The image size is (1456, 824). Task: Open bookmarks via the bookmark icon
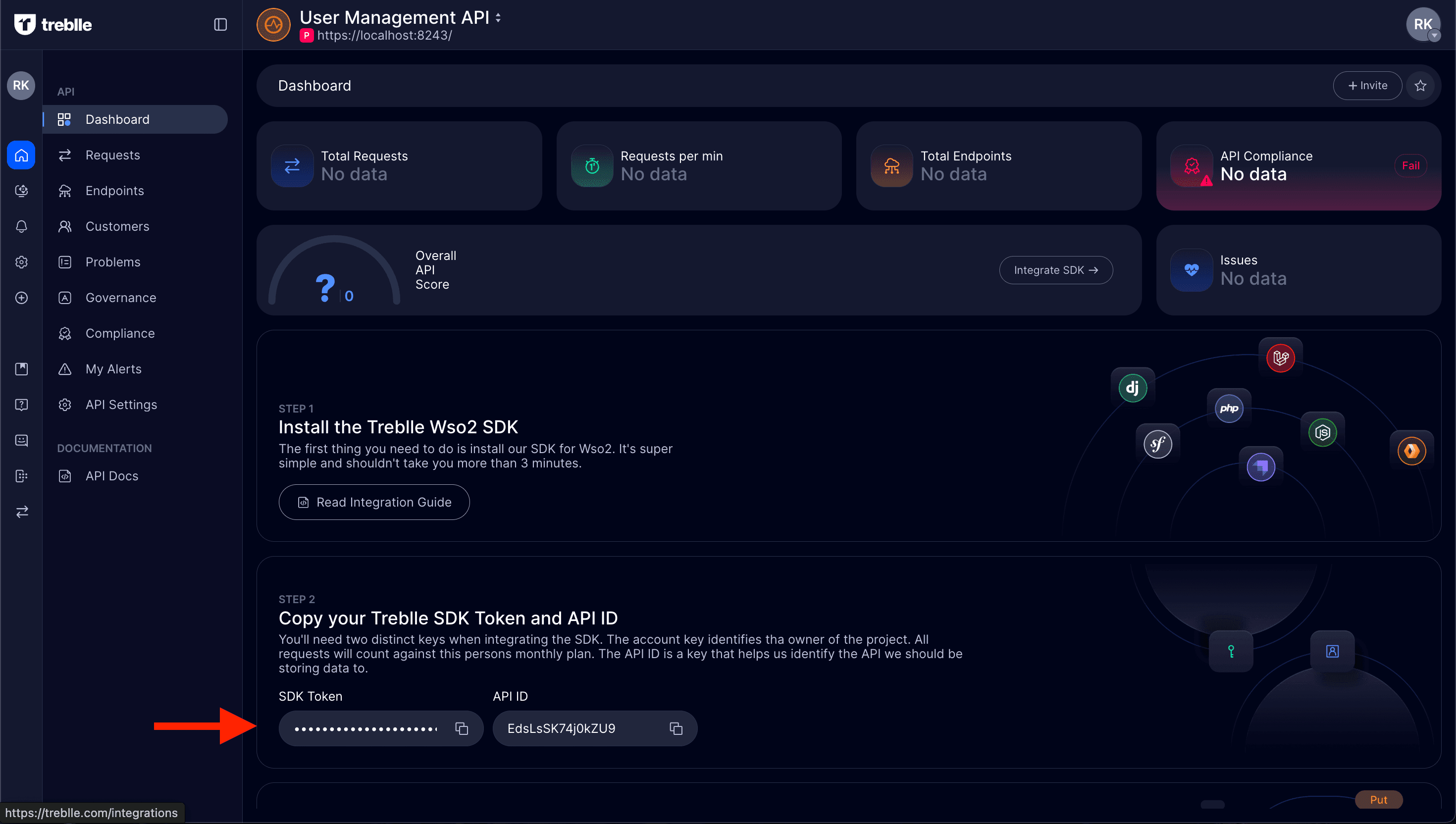pyautogui.click(x=21, y=368)
